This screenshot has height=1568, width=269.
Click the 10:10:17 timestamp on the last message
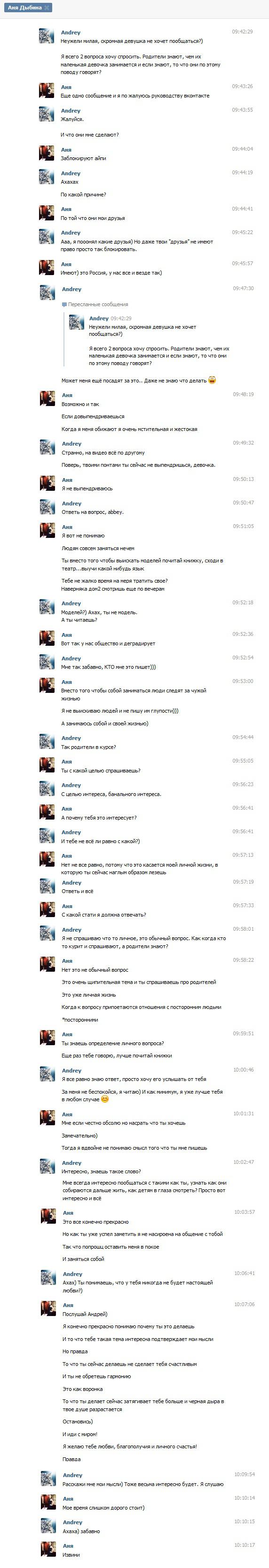click(x=244, y=1545)
